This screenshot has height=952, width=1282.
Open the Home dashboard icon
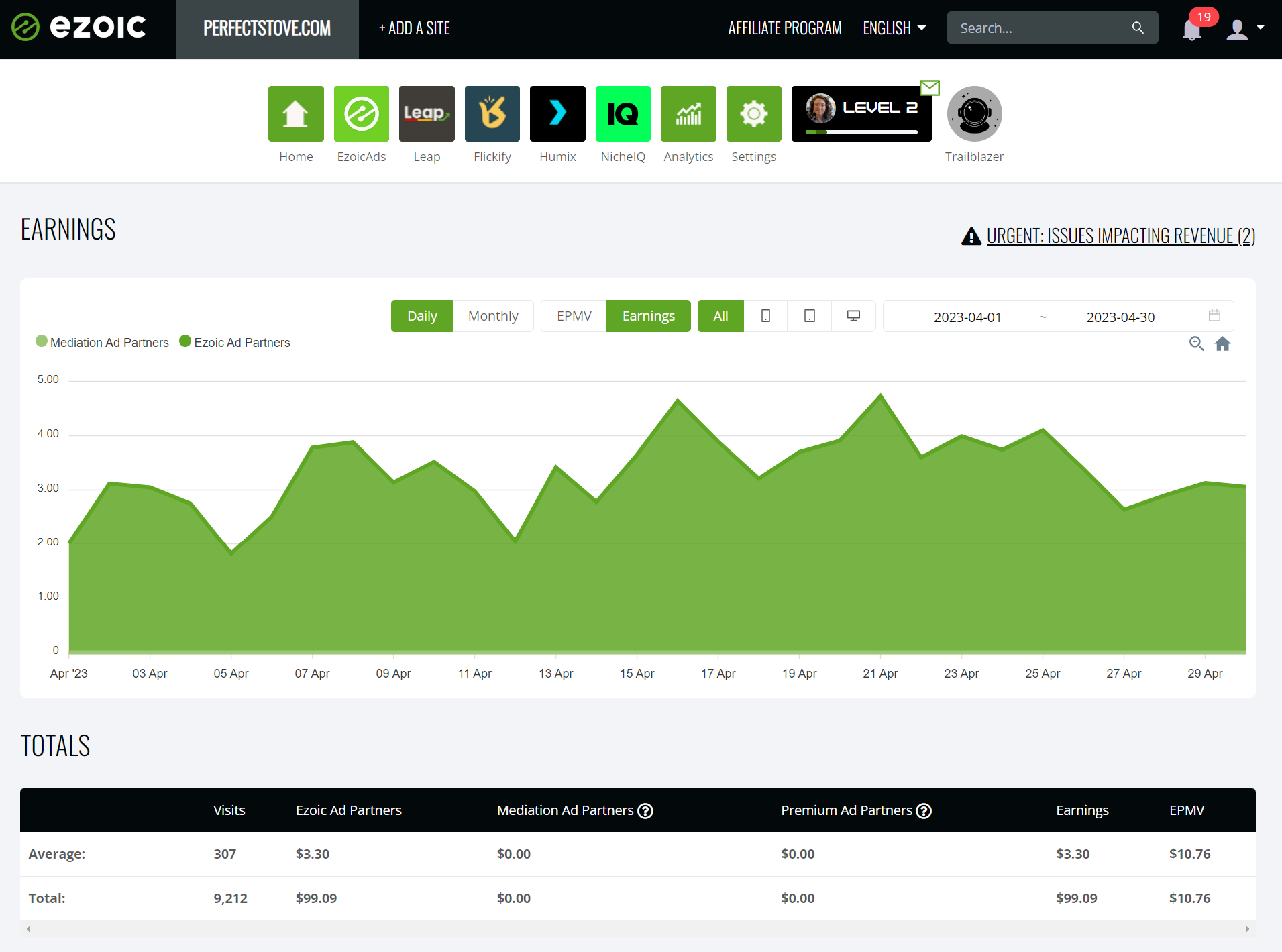296,113
